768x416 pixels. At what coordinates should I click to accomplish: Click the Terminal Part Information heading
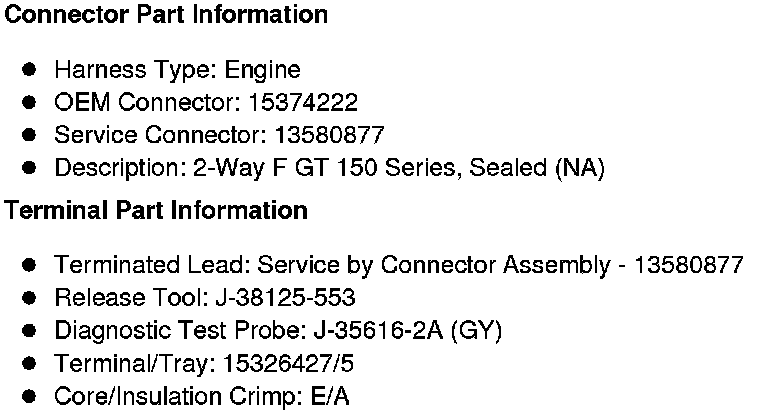(x=156, y=211)
